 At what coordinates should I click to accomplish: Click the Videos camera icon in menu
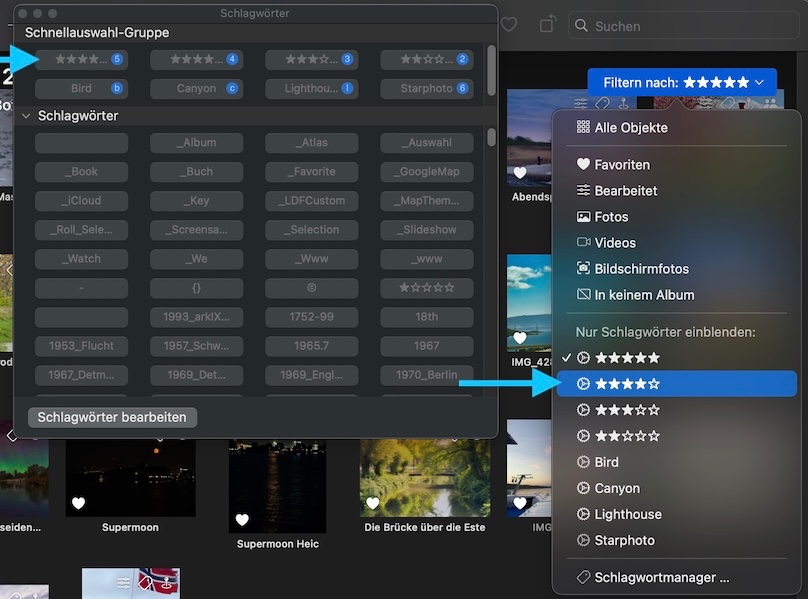point(584,243)
